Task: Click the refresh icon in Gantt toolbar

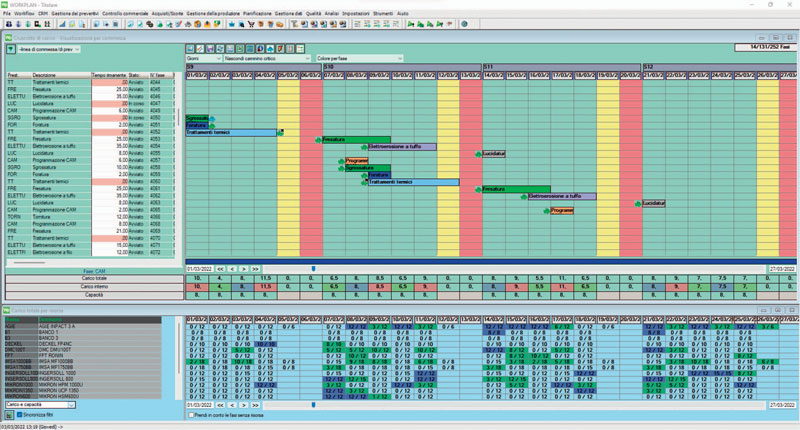Action: point(220,49)
